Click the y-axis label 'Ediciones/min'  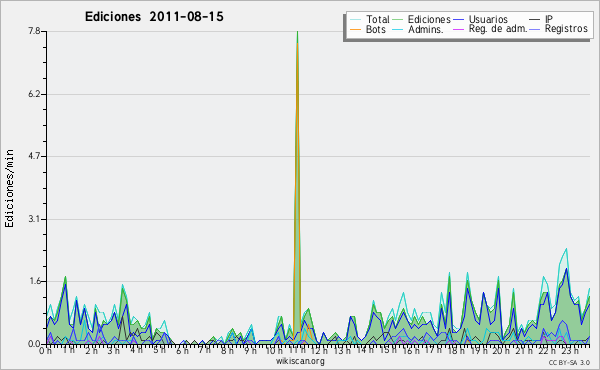(9, 188)
